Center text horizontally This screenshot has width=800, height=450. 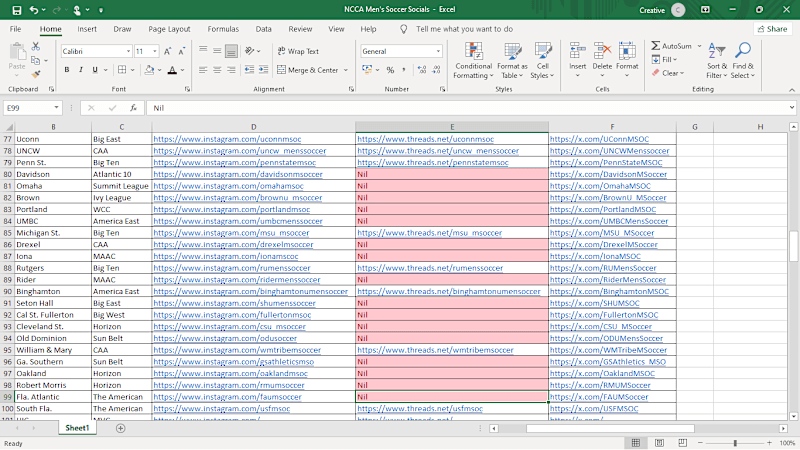217,70
